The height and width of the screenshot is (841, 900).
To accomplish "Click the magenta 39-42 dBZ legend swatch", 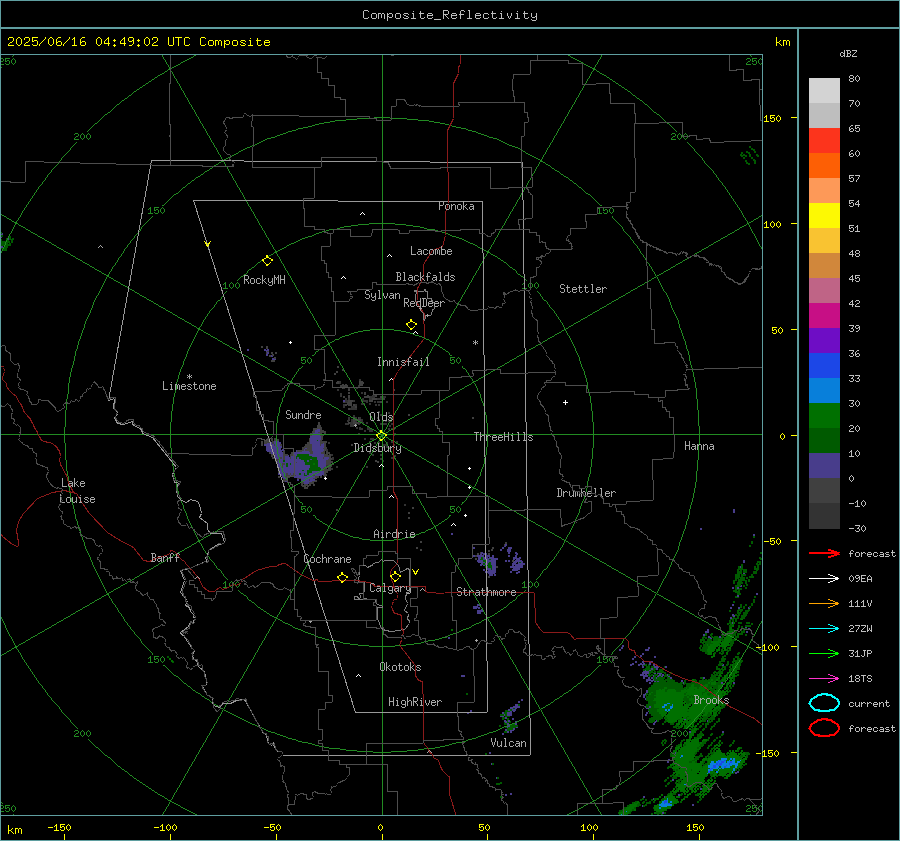I will [824, 316].
